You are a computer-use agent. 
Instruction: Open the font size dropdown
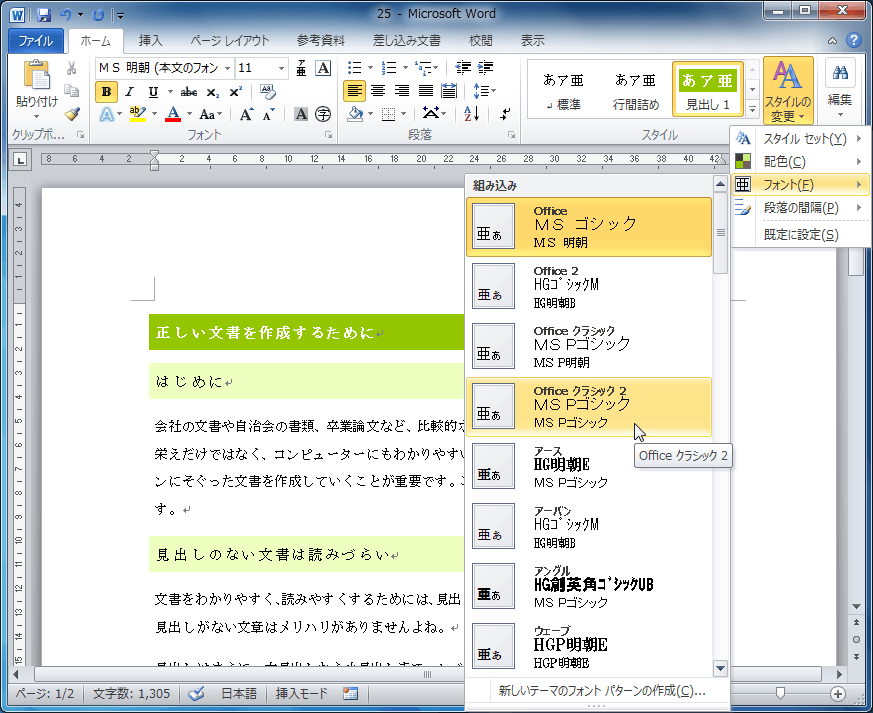(282, 68)
